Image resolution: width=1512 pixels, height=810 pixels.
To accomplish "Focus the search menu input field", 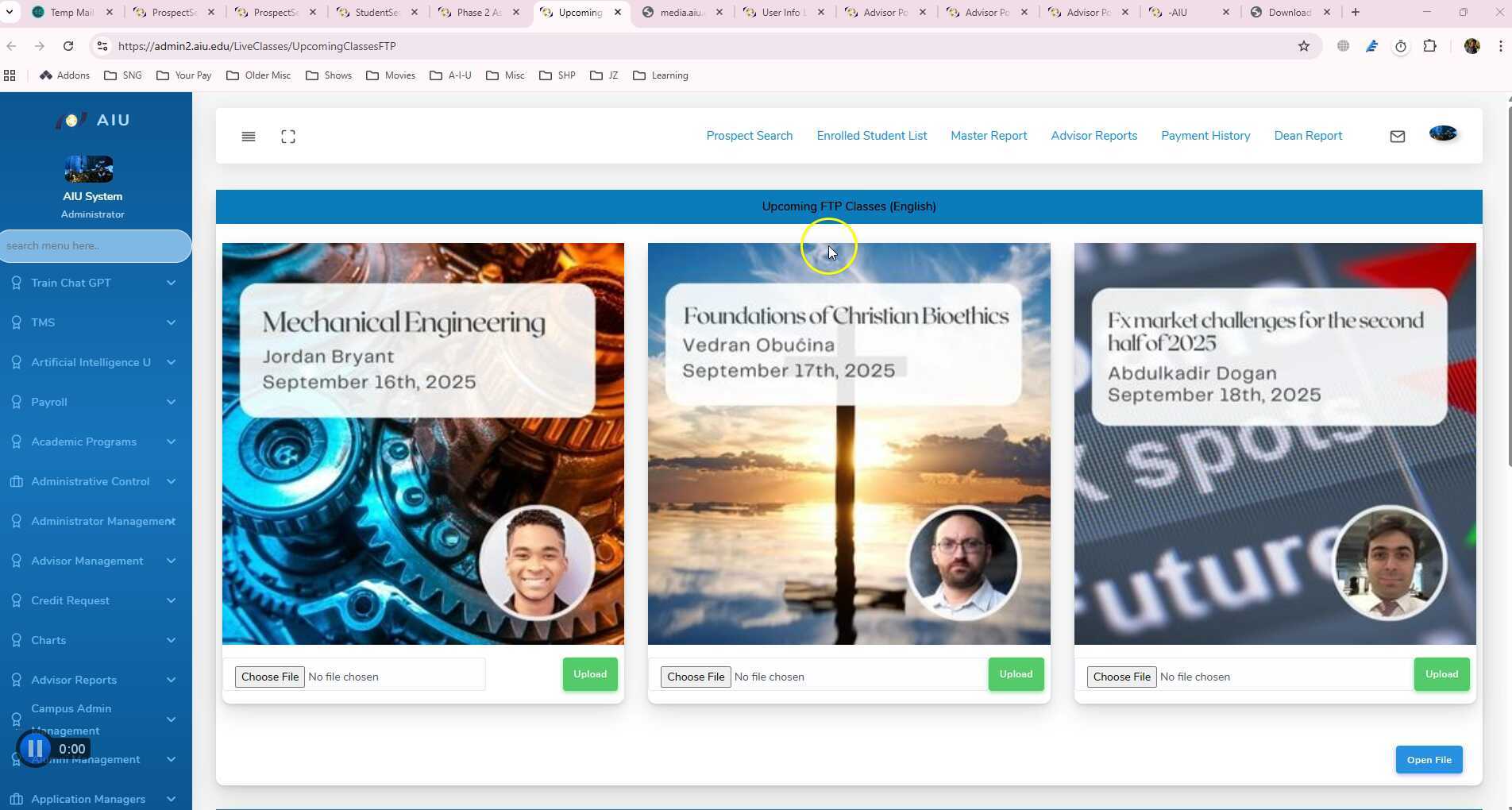I will coord(94,246).
